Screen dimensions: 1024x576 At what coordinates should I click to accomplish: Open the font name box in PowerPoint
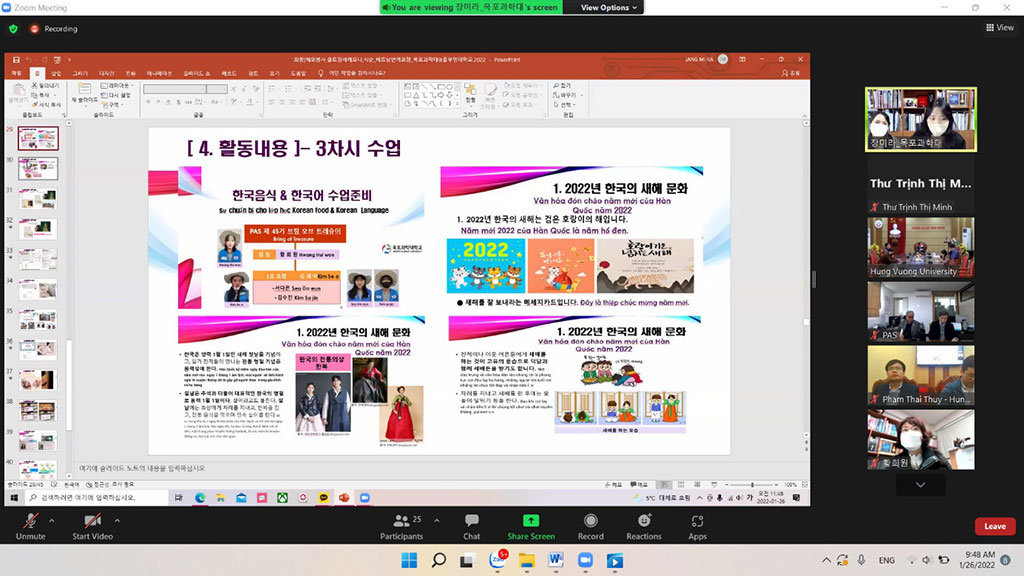tap(175, 89)
